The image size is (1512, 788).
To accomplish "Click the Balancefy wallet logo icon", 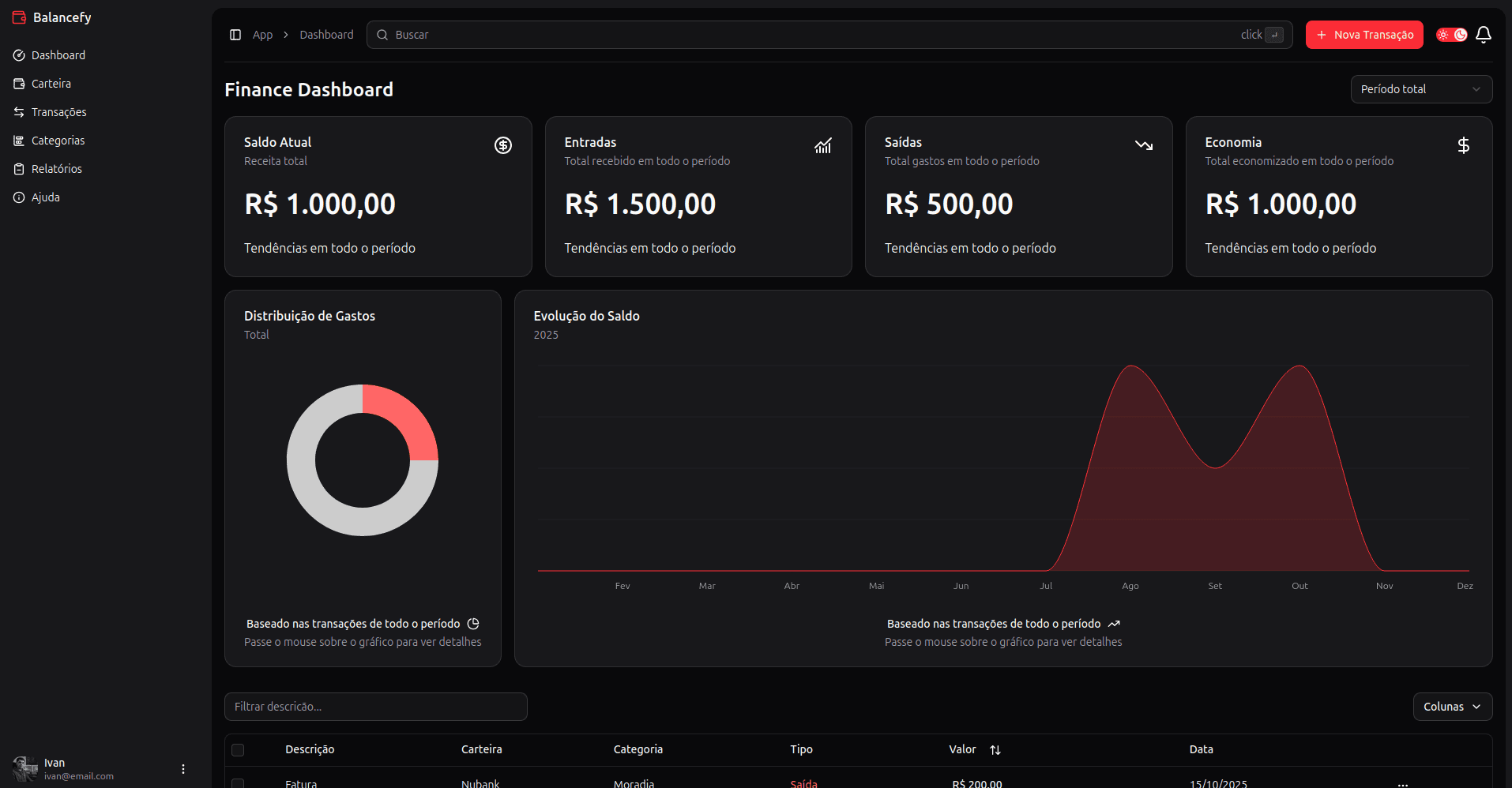I will [19, 17].
